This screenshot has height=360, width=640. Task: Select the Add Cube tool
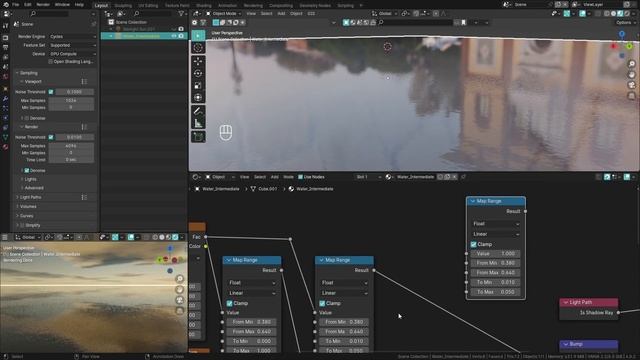click(198, 136)
